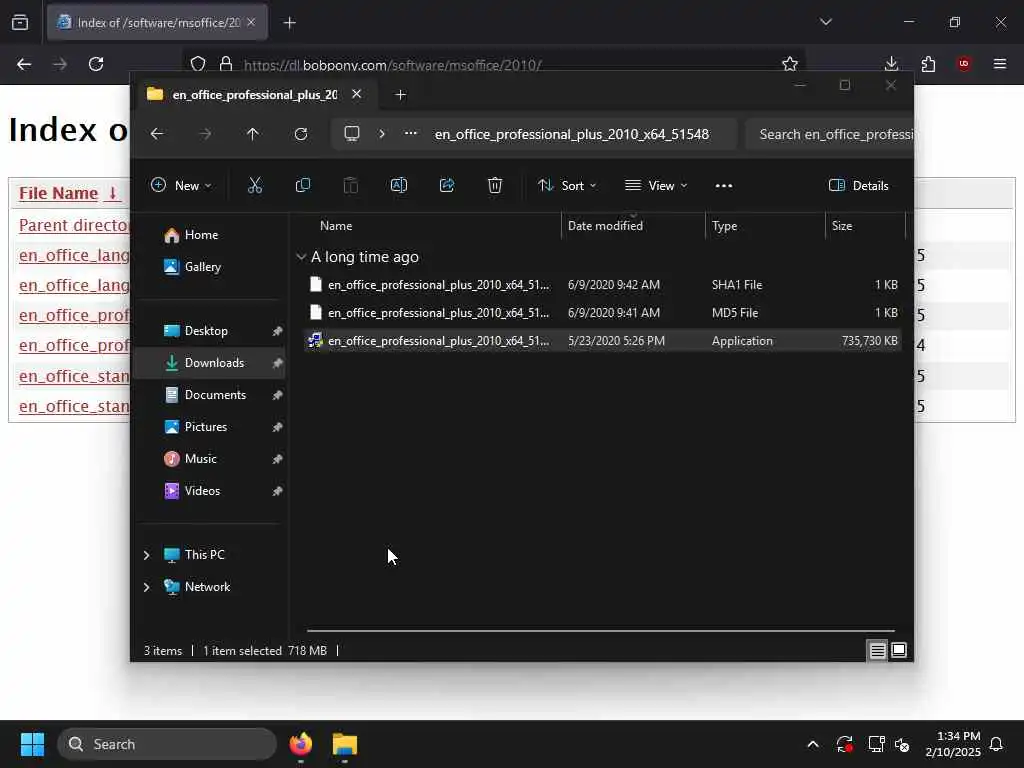Expand hidden breadcrumb path ellipsis
This screenshot has width=1024, height=768.
tap(411, 133)
